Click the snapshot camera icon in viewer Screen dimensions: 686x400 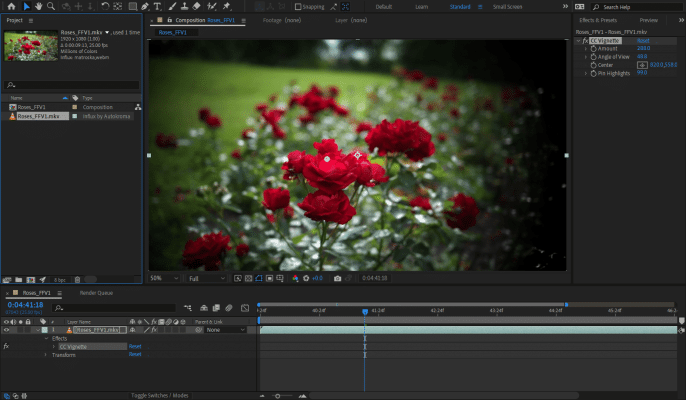pyautogui.click(x=338, y=278)
